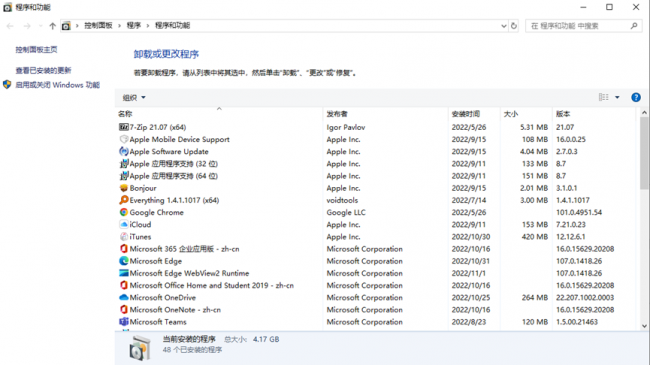Open 查看已安装的更新 link
This screenshot has height=365, width=650.
point(44,70)
